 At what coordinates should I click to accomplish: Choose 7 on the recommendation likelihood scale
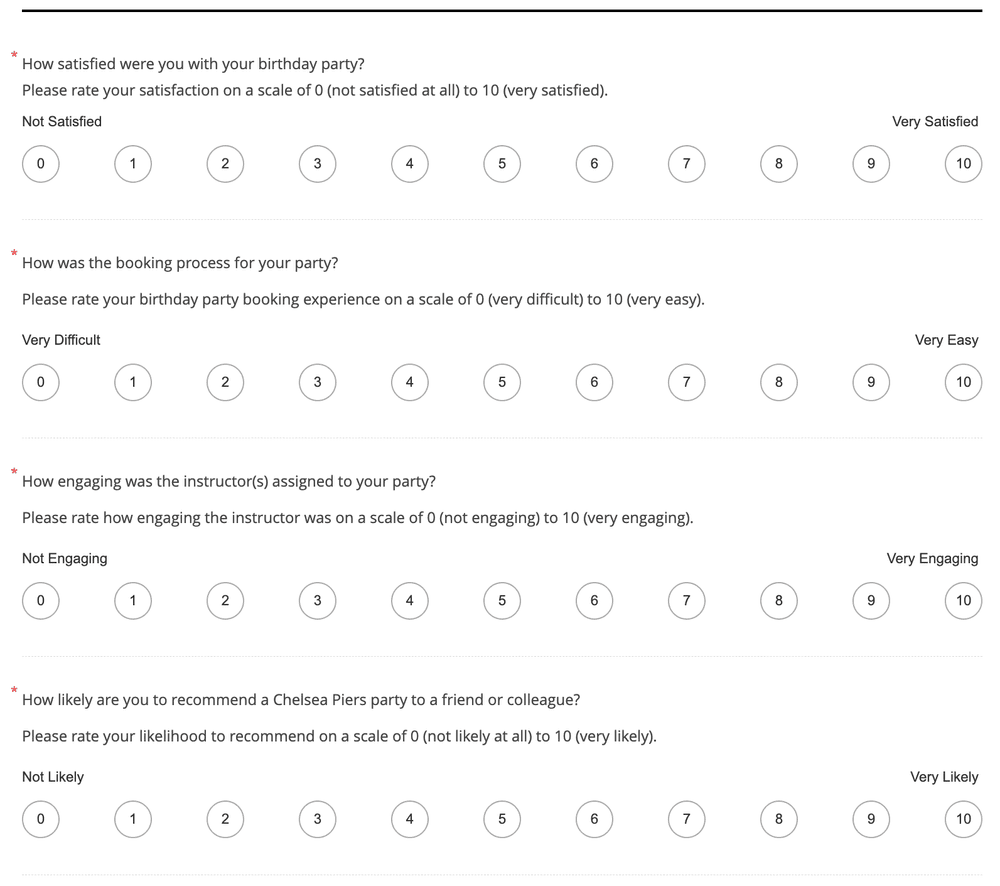pos(686,819)
